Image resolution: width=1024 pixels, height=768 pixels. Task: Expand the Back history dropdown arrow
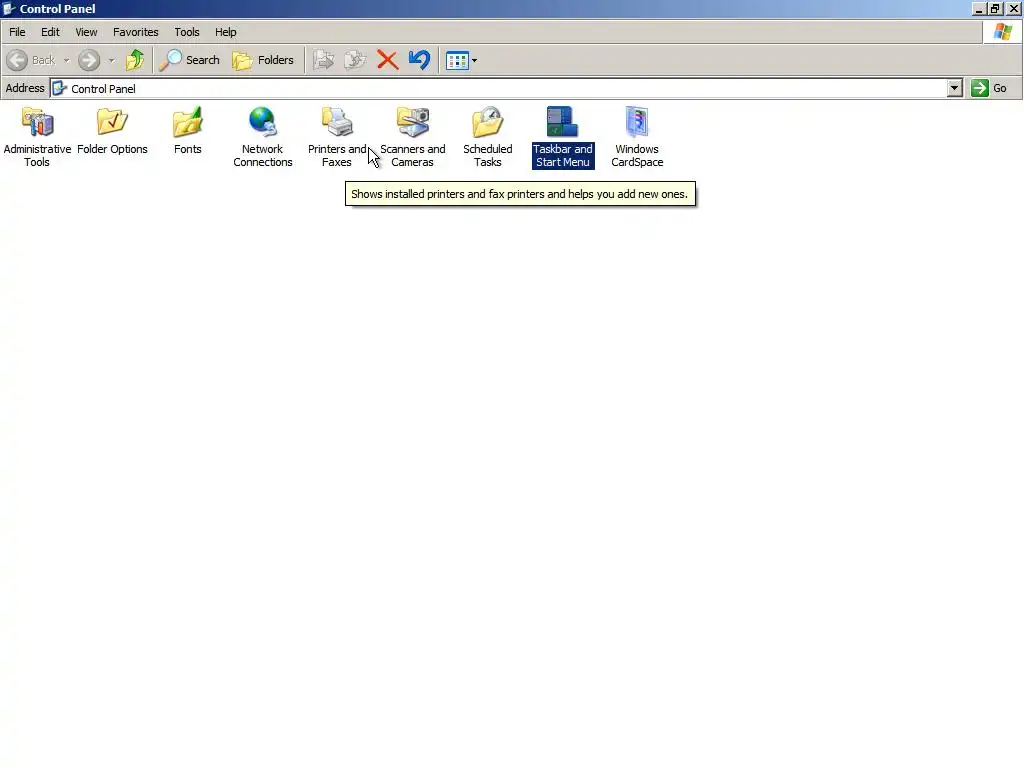tap(66, 60)
